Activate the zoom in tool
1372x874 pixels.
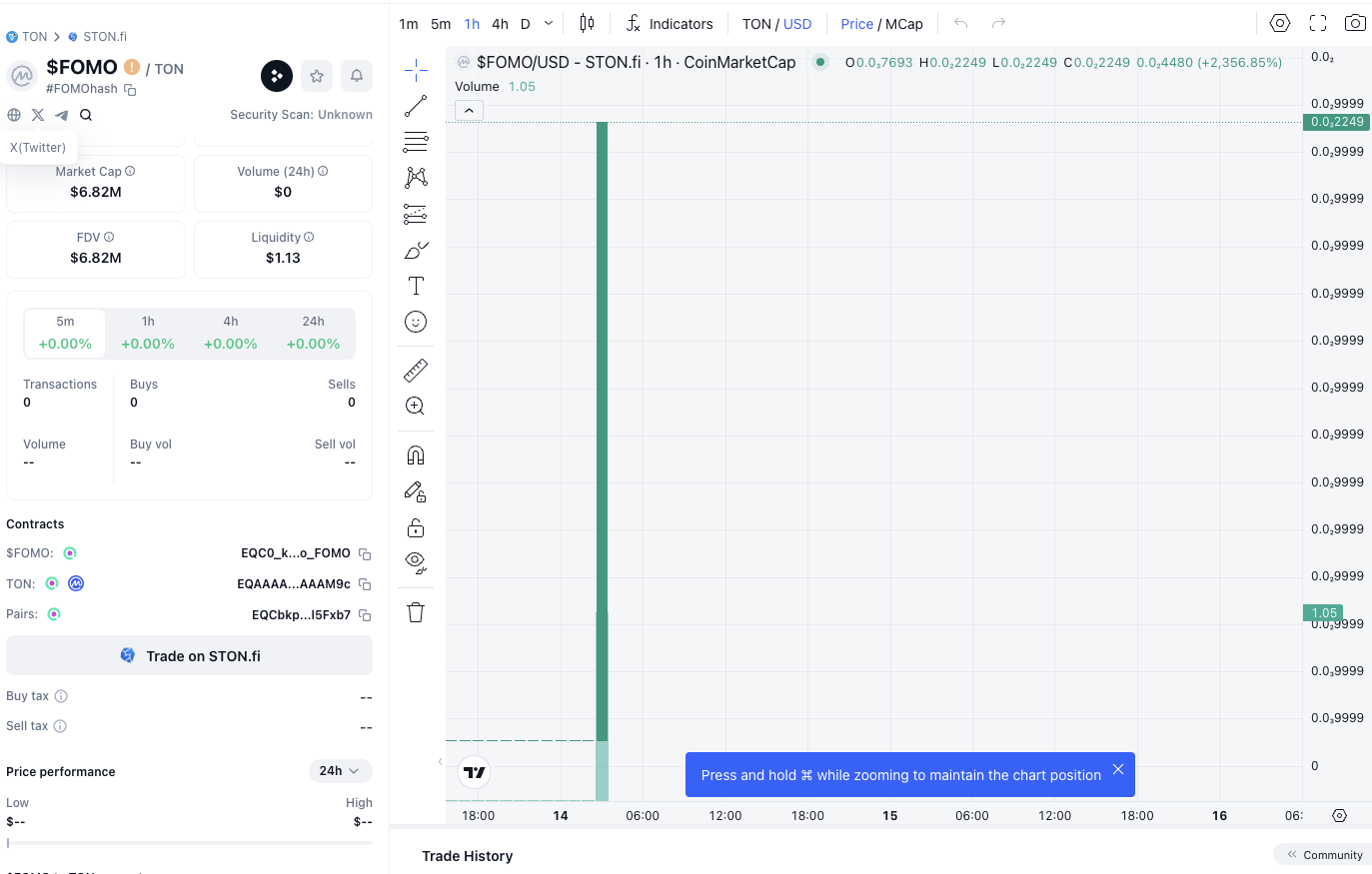416,406
